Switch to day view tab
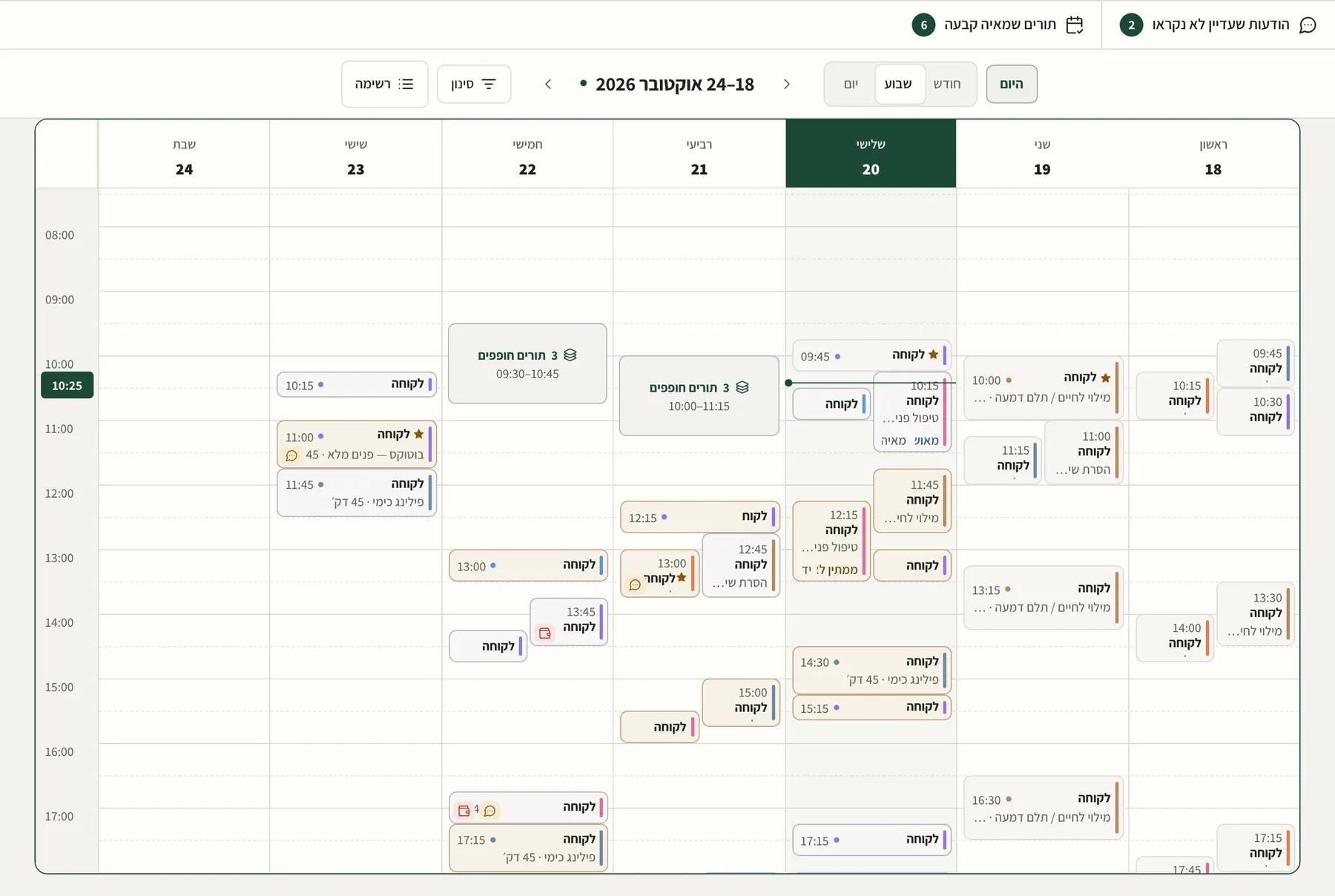The image size is (1335, 896). (851, 84)
